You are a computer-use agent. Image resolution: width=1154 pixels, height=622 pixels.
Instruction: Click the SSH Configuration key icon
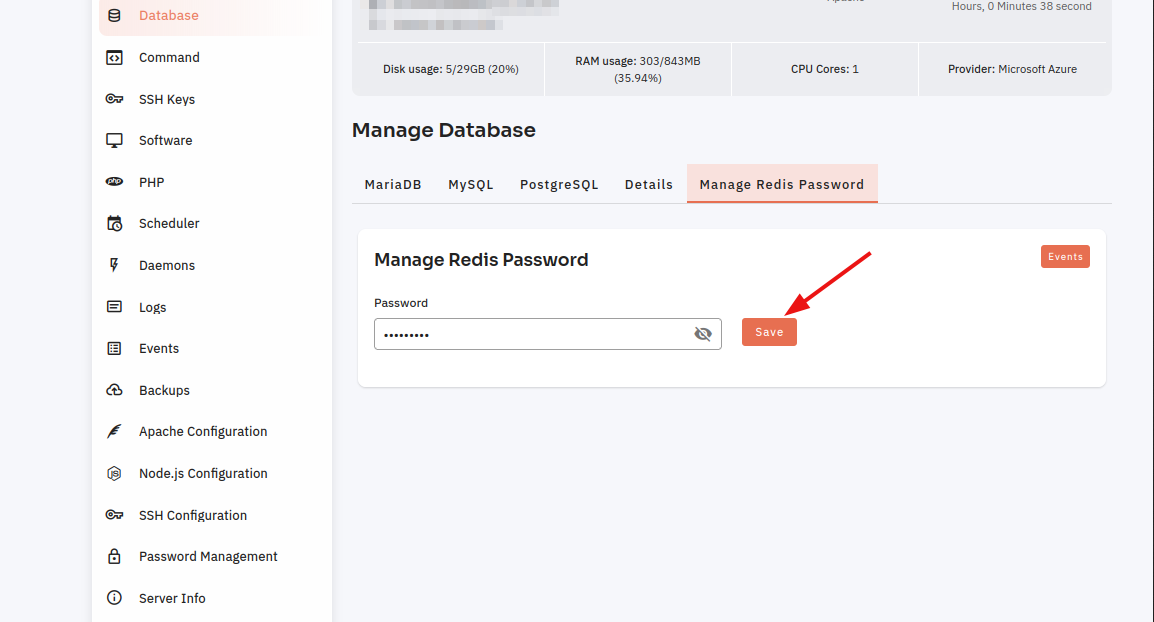114,515
